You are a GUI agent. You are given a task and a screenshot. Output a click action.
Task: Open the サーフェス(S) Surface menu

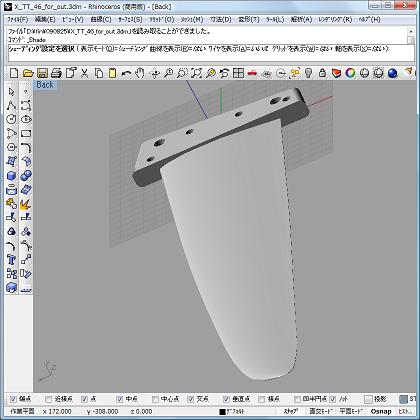pyautogui.click(x=130, y=20)
